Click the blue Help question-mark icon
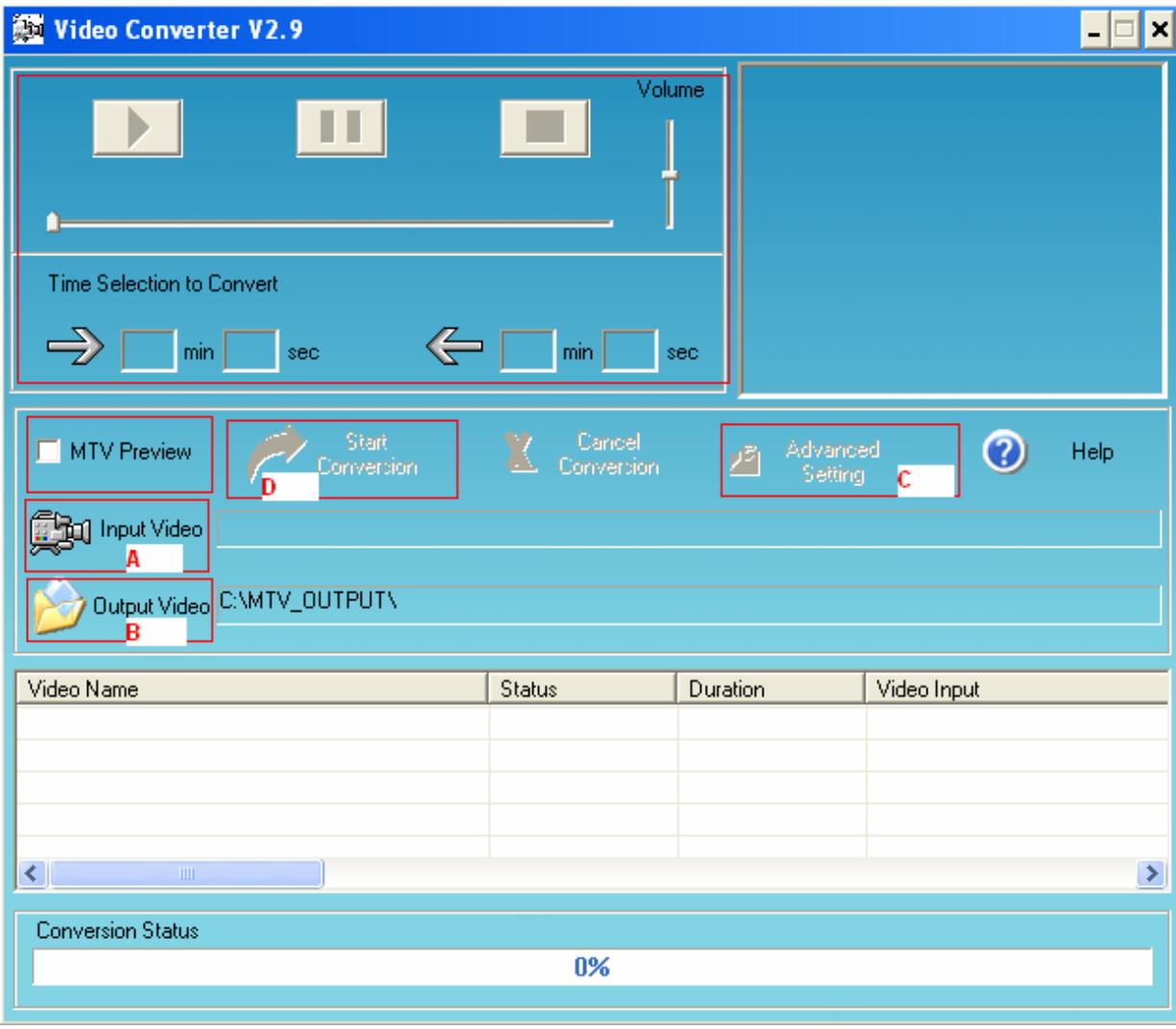Viewport: 1176px width, 1029px height. point(1005,451)
